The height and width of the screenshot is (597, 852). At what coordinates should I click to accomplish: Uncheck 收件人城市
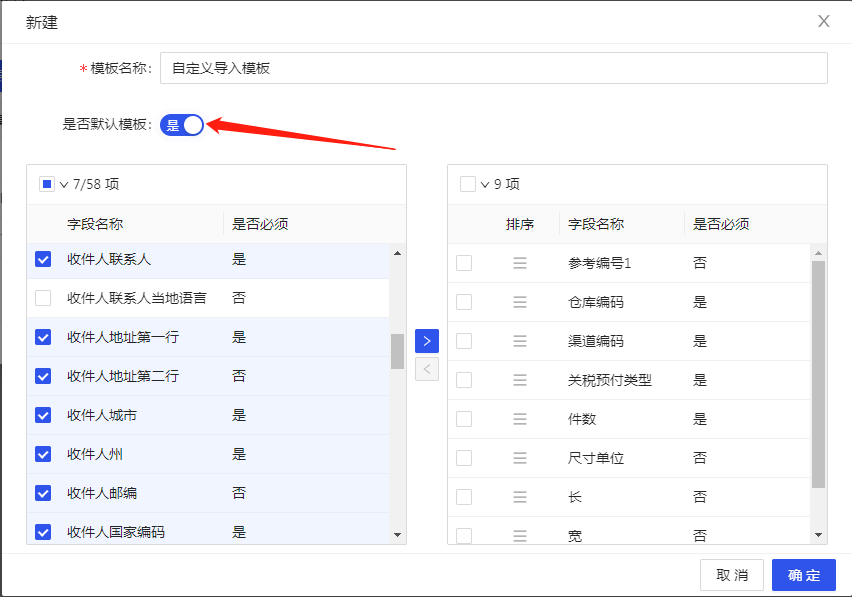43,415
